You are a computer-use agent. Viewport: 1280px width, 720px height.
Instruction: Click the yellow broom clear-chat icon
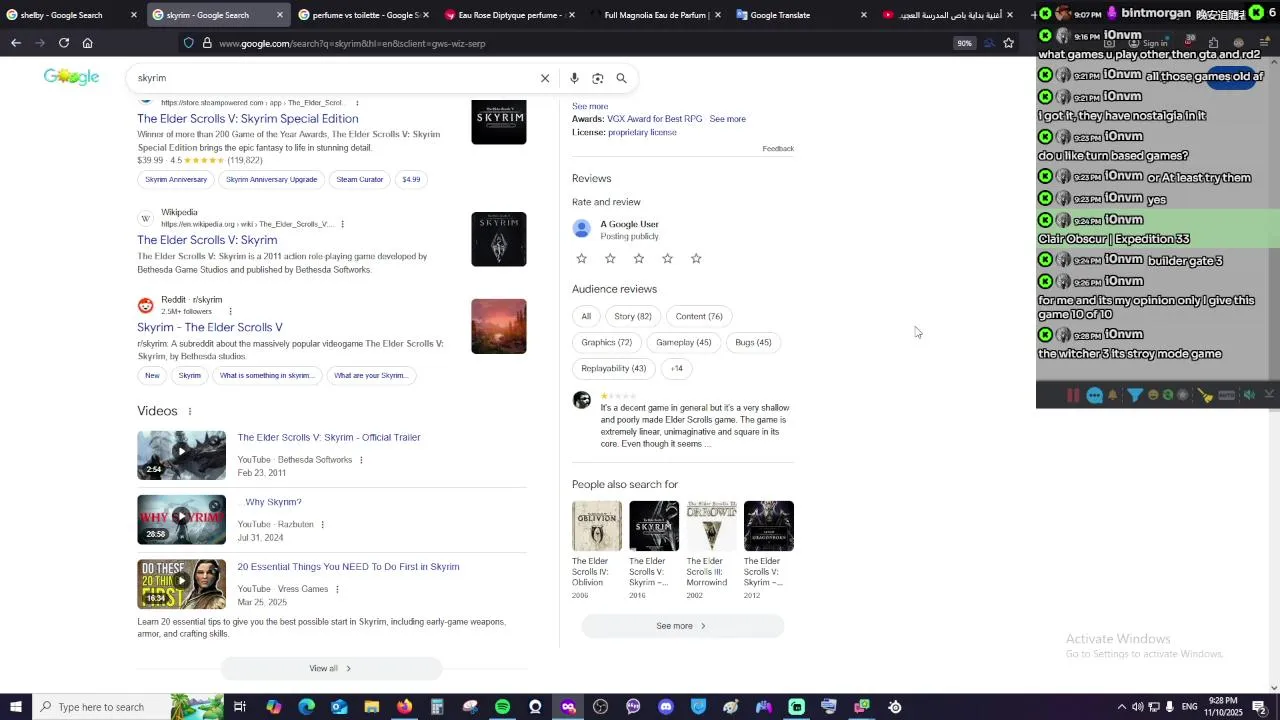(1206, 395)
